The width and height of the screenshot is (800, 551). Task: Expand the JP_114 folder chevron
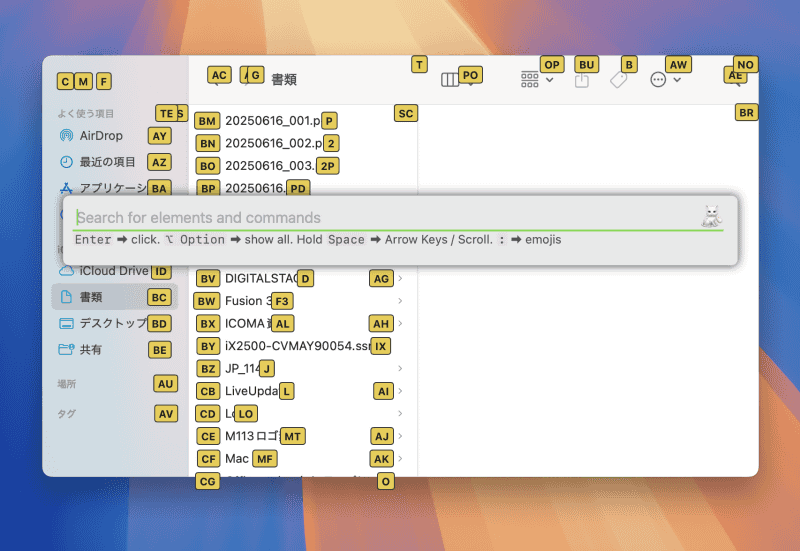(x=401, y=368)
